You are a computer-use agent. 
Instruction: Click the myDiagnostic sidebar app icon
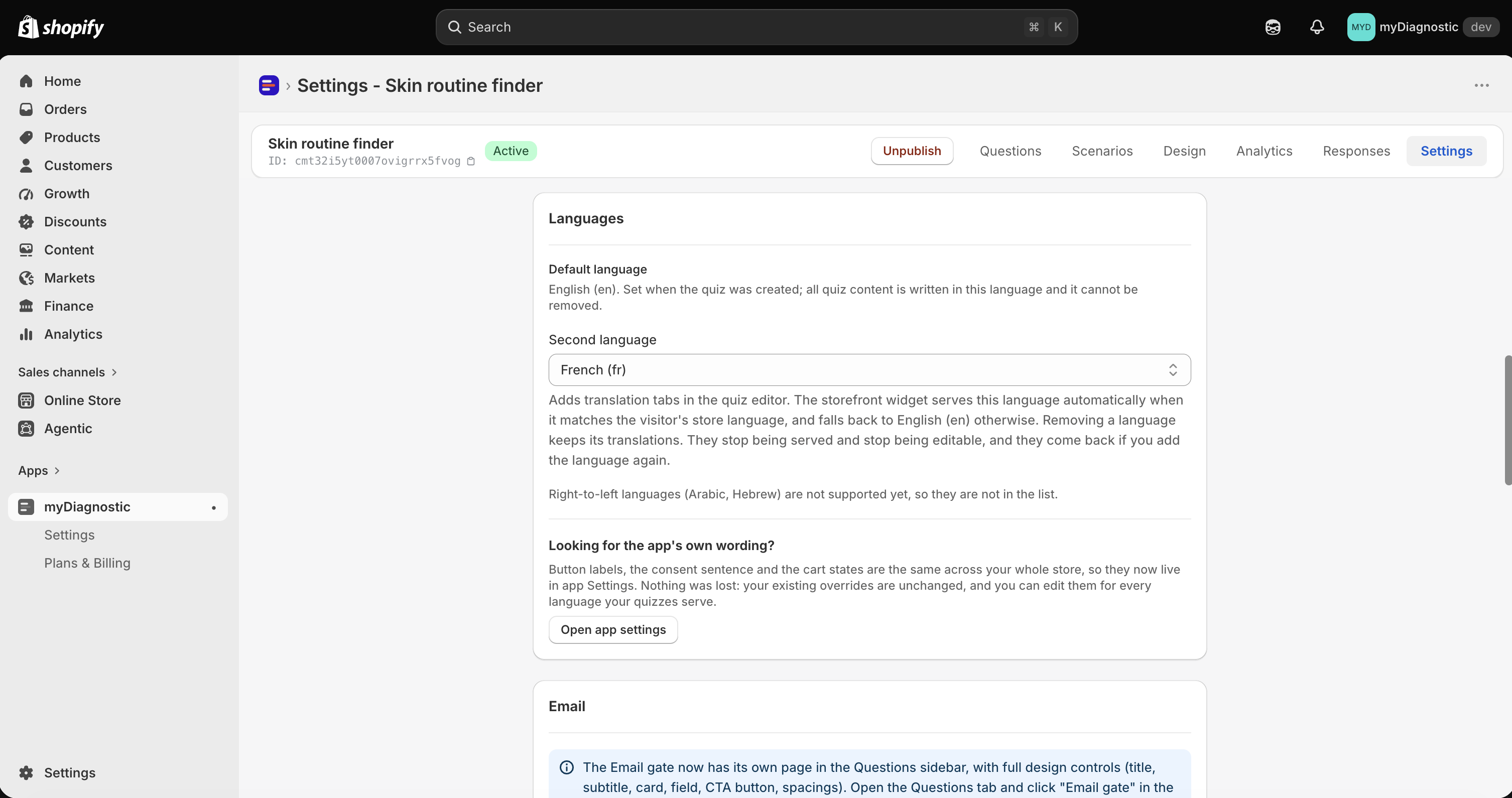point(26,506)
